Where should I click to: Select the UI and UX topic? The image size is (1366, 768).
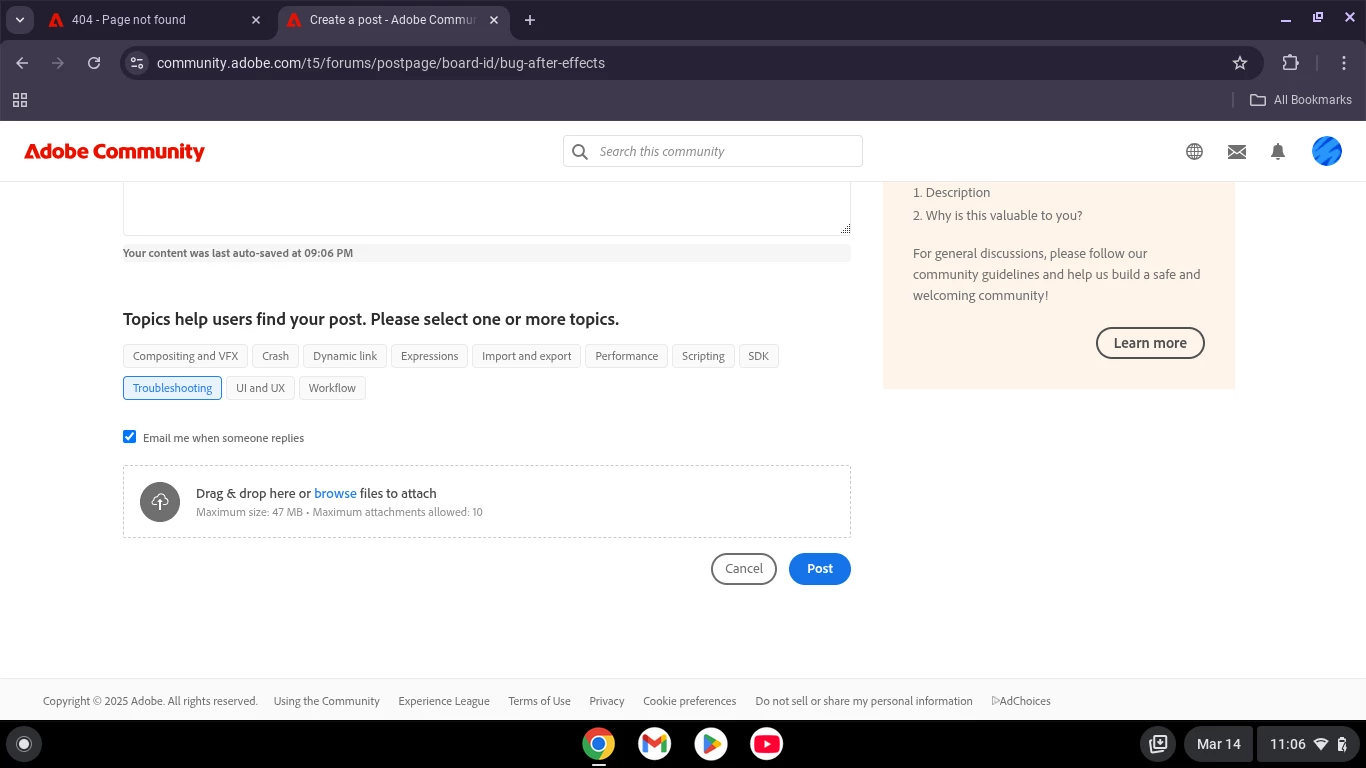click(x=260, y=388)
